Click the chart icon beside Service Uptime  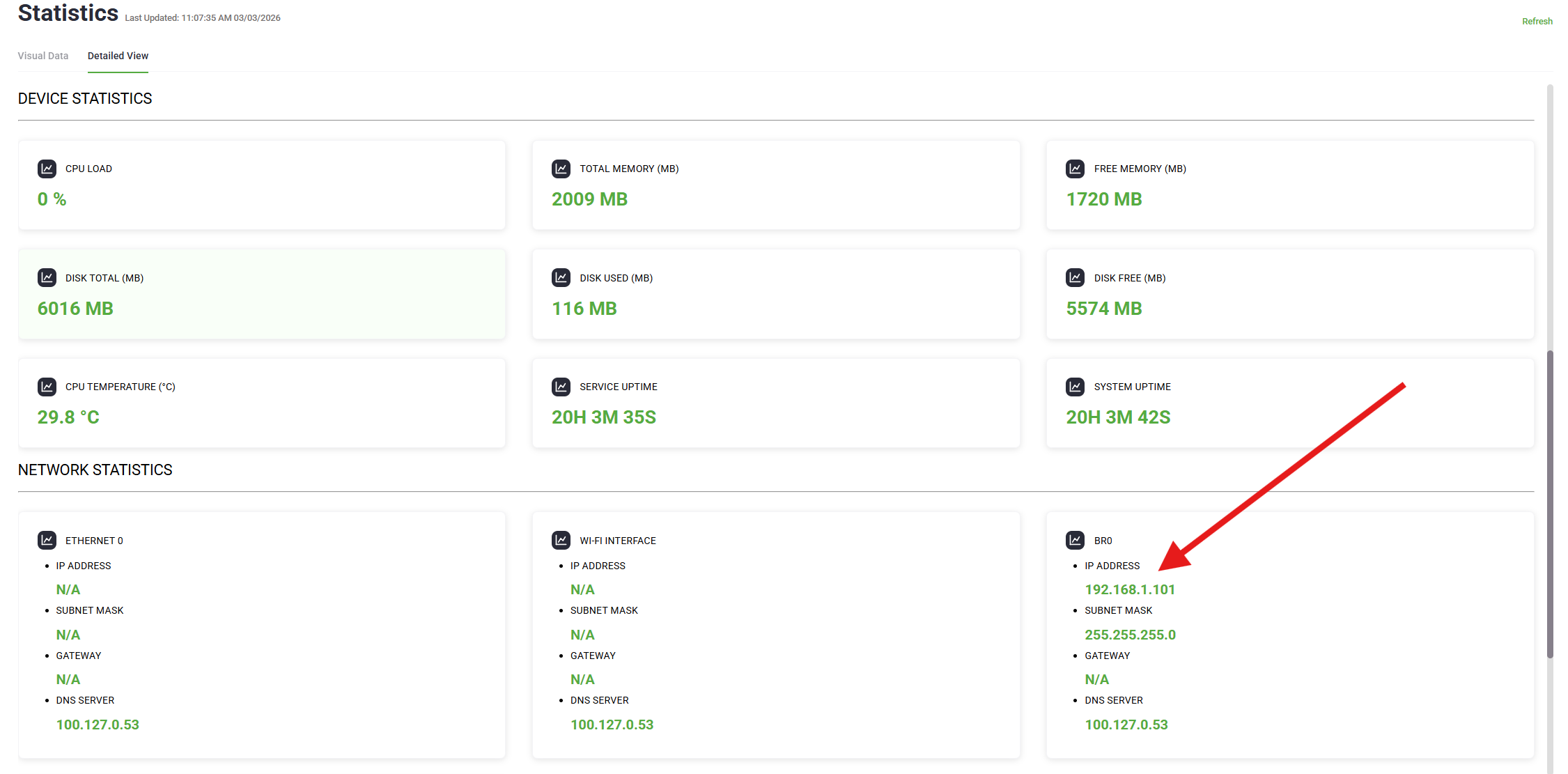click(x=561, y=387)
